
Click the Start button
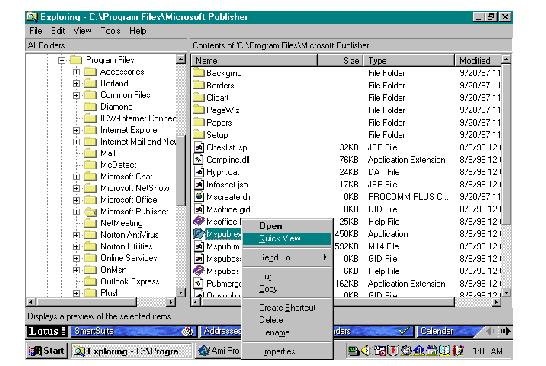pos(47,351)
